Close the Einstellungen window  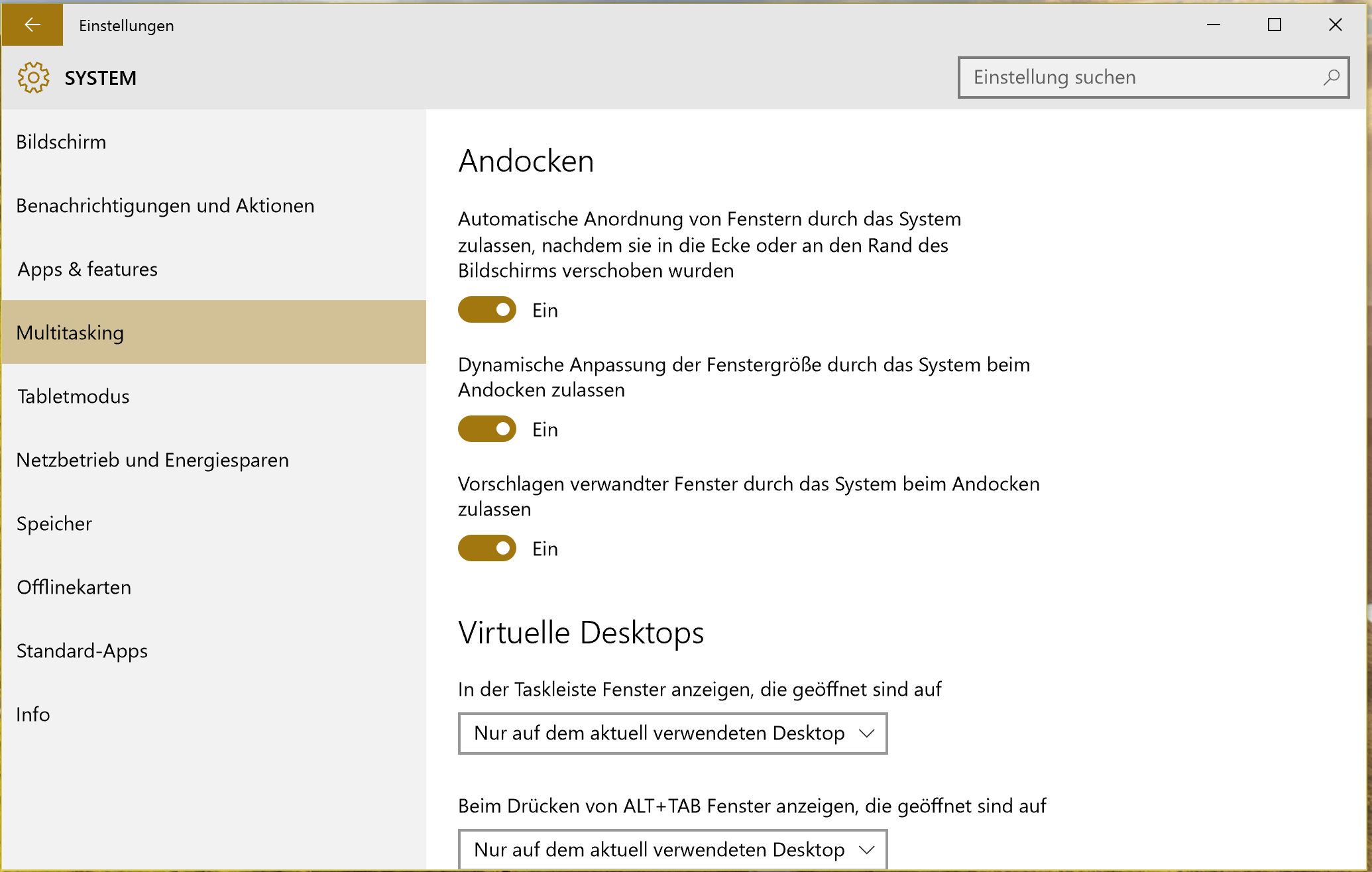(x=1336, y=25)
